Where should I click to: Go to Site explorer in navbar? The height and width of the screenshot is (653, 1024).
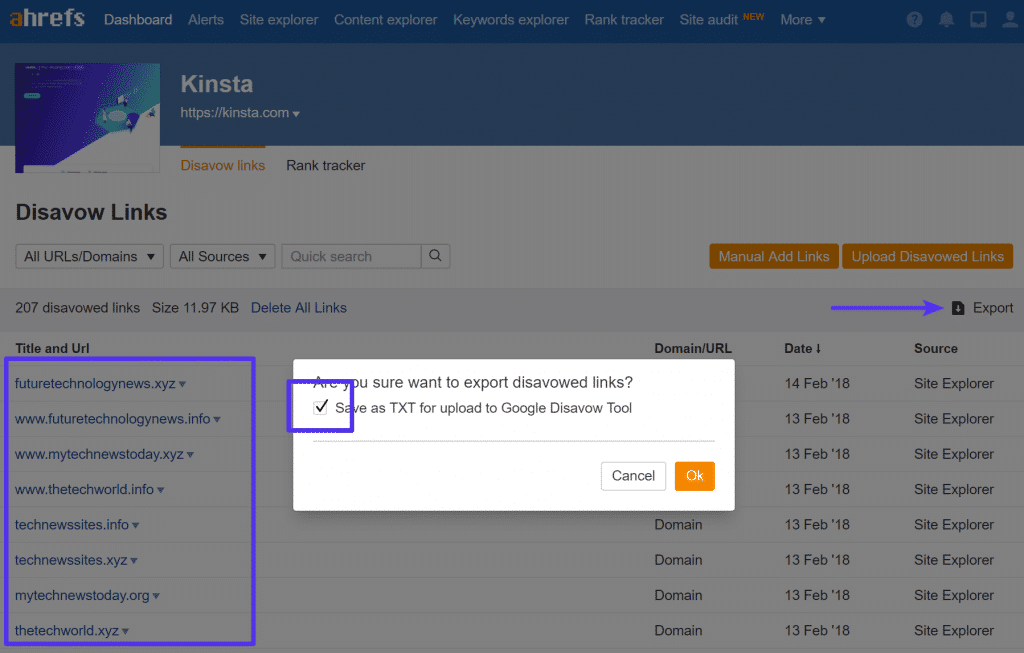point(278,20)
